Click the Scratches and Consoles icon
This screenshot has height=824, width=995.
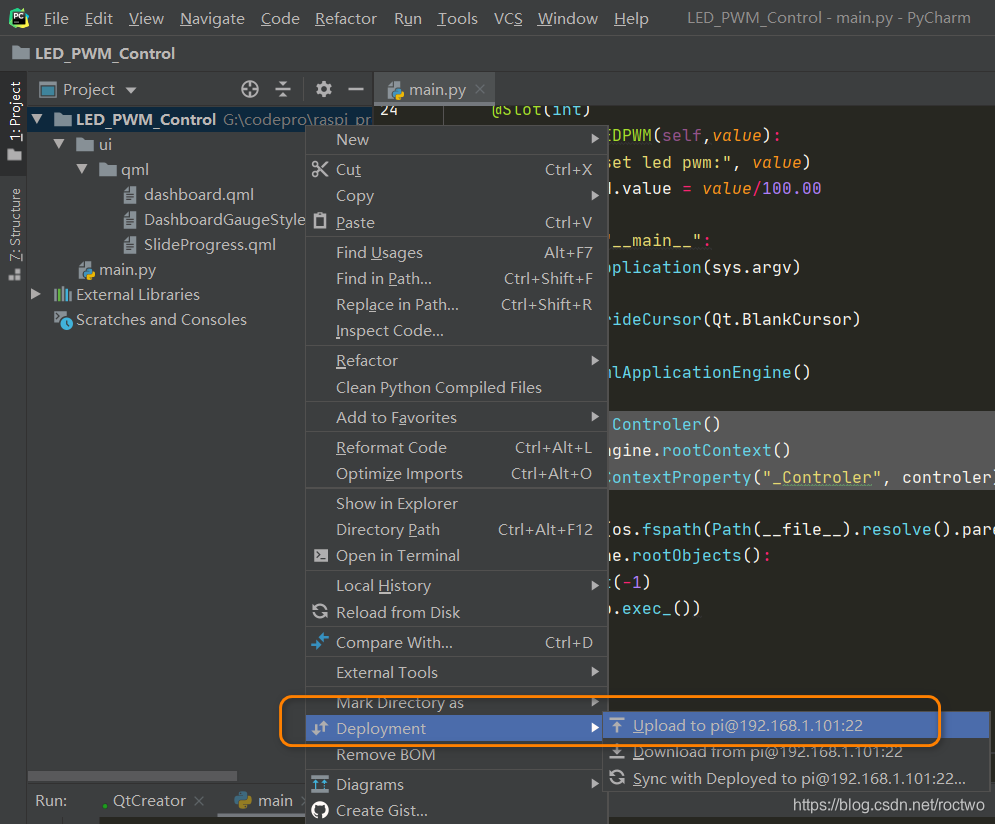pos(63,320)
